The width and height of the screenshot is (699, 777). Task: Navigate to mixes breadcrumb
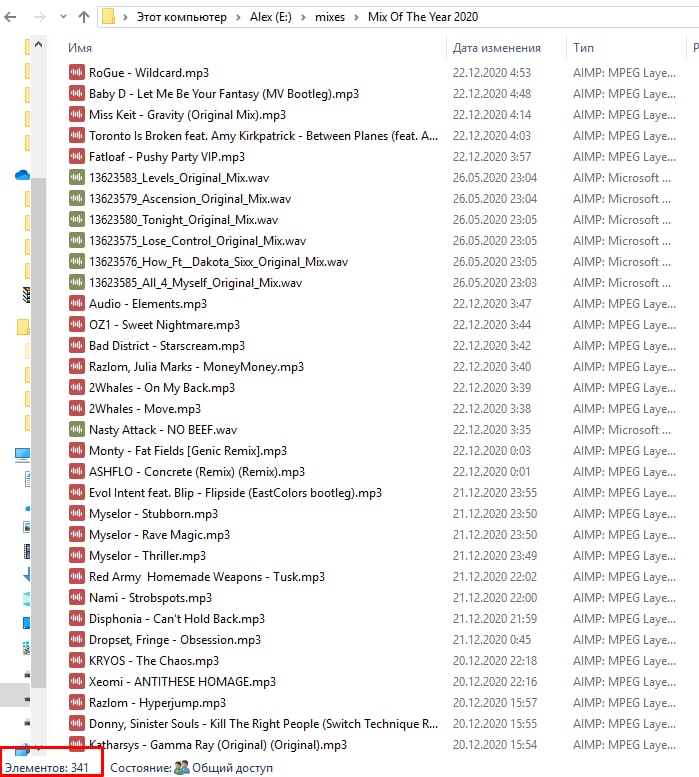pos(330,17)
